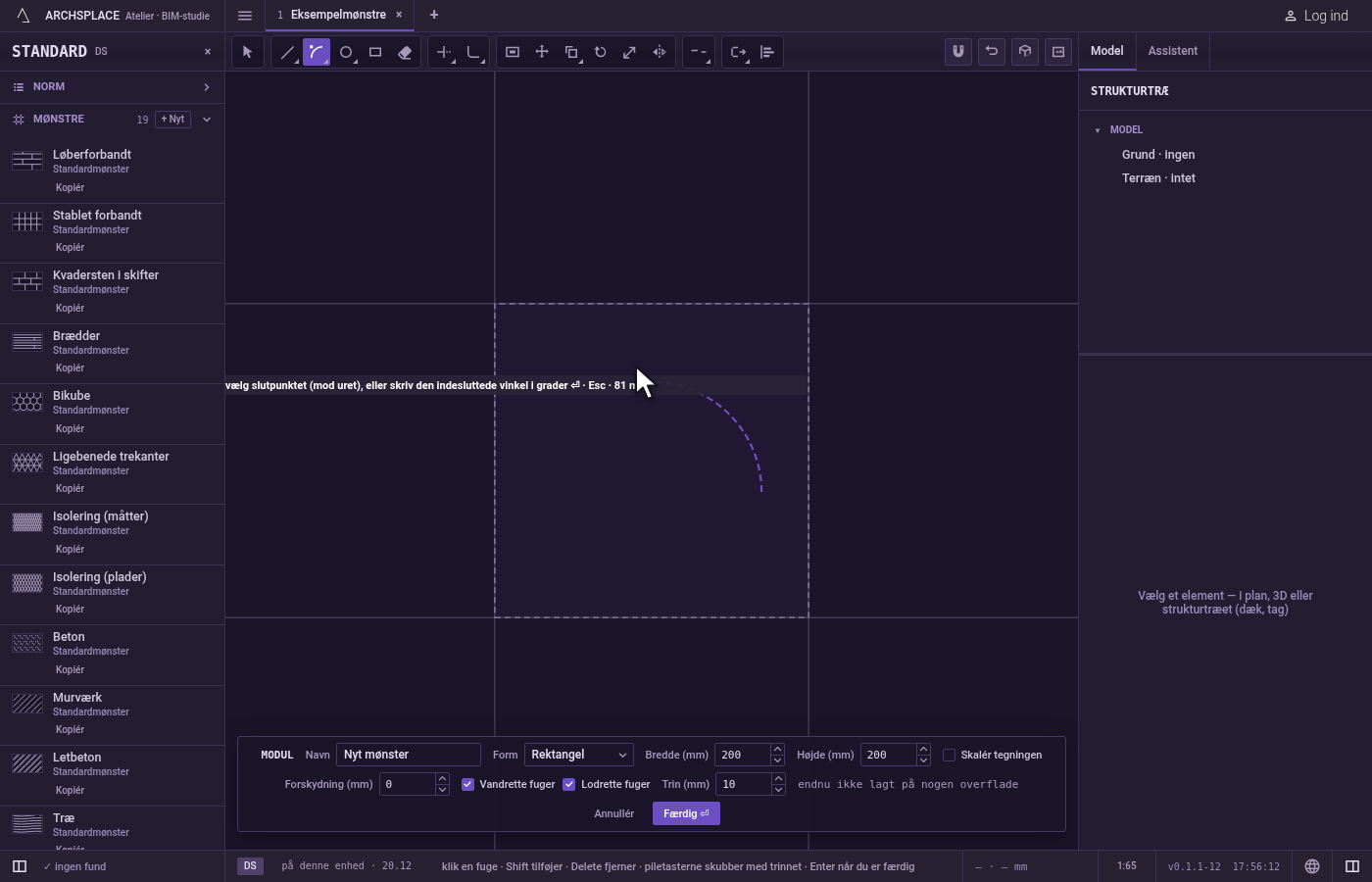Open the hamburger menu

(245, 16)
